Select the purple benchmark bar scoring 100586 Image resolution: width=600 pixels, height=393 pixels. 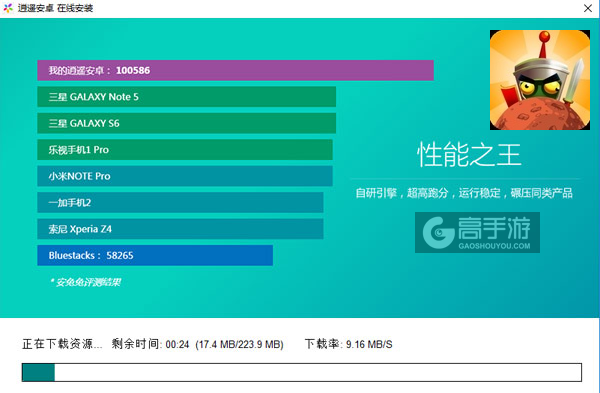point(235,70)
